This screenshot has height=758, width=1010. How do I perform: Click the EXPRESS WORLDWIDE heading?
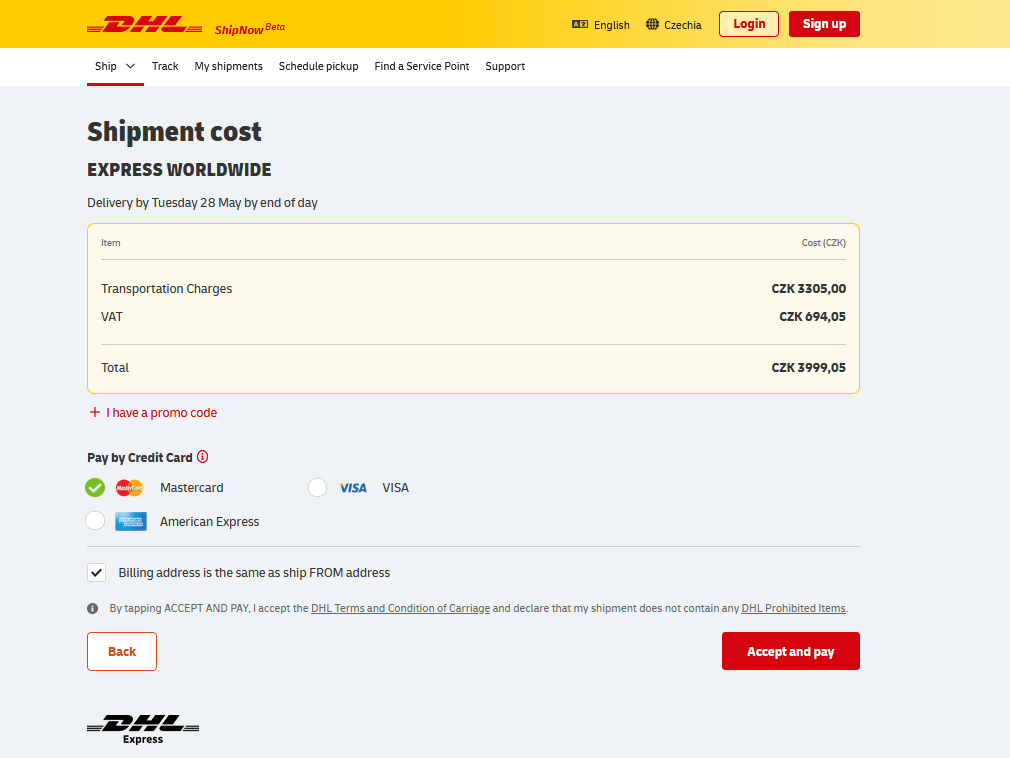(x=179, y=170)
